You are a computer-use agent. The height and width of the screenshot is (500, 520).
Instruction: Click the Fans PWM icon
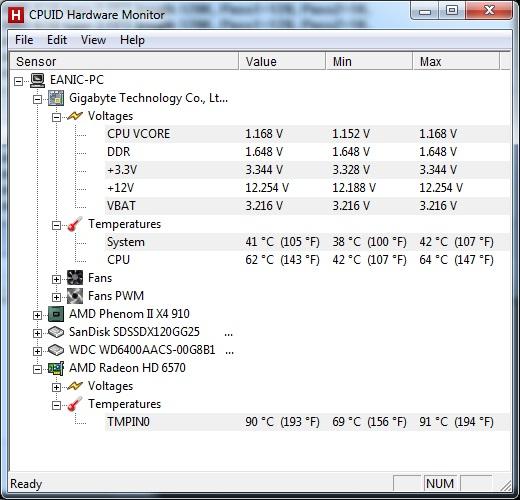75,296
